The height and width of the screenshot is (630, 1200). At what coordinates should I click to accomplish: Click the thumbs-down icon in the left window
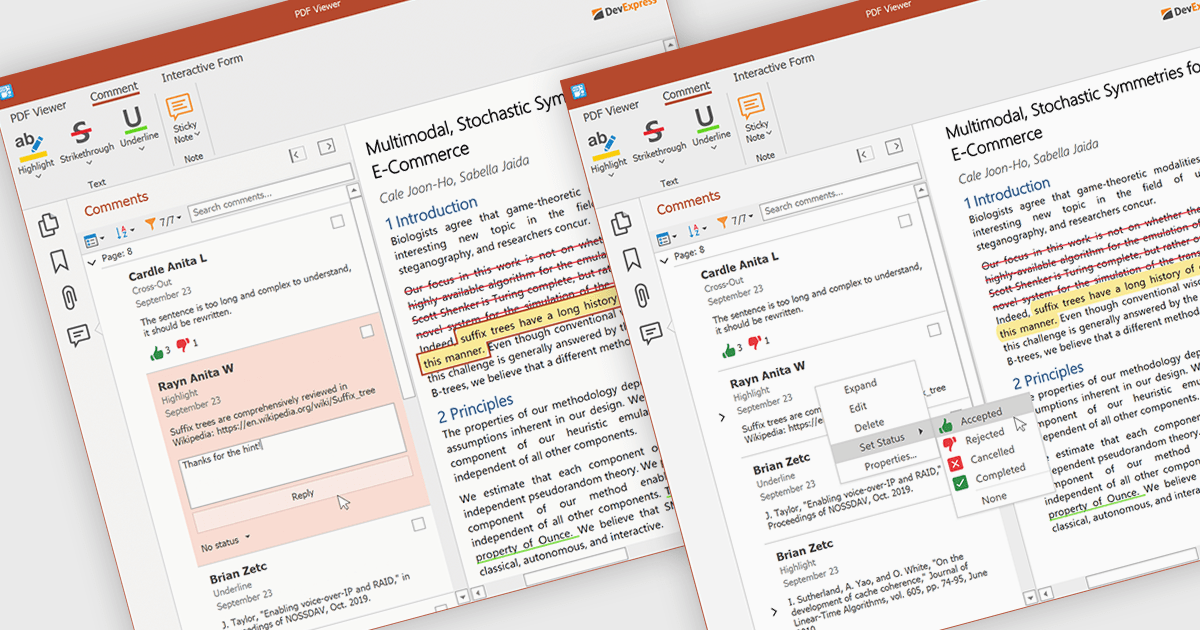coord(183,343)
